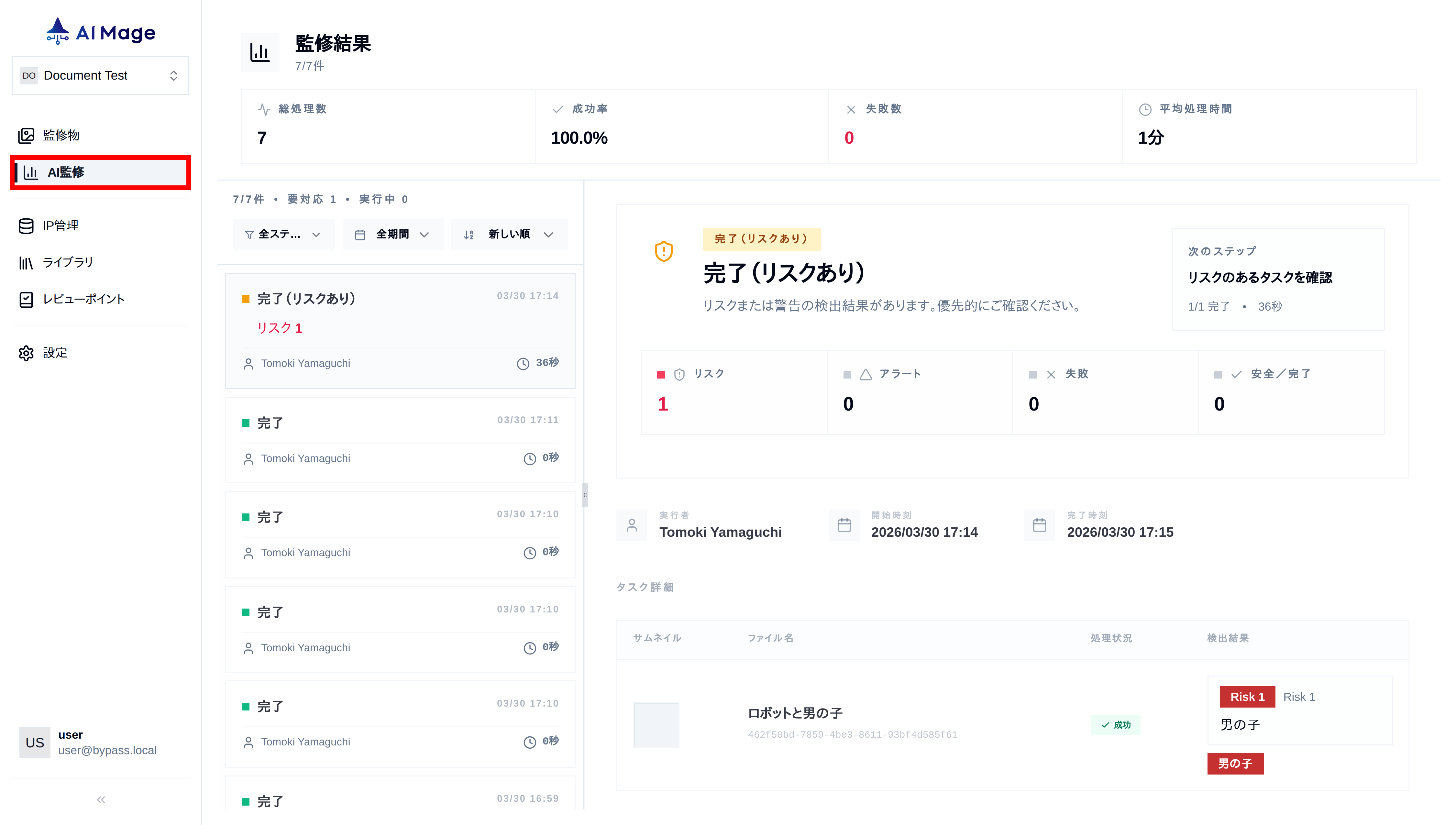Click the 成功 status badge

click(1116, 725)
